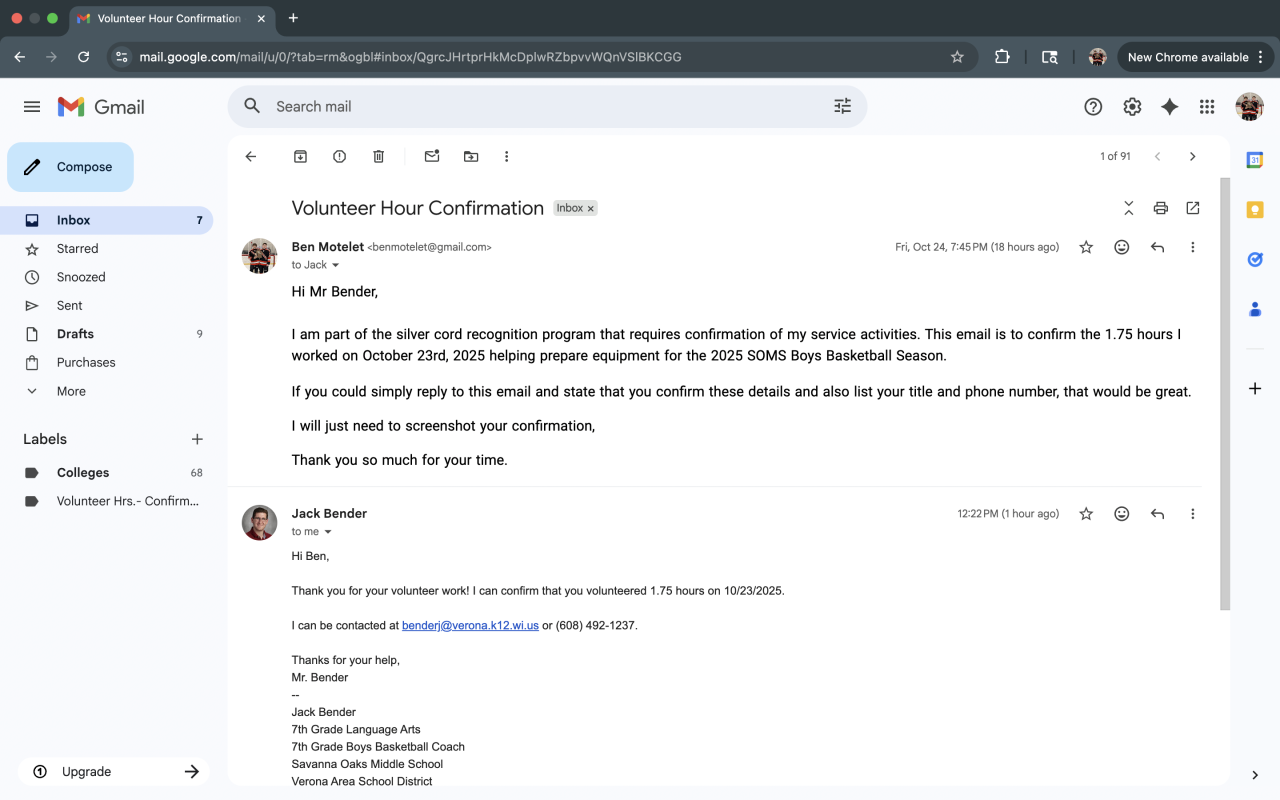
Task: Open the Move to folder icon
Action: coord(471,156)
